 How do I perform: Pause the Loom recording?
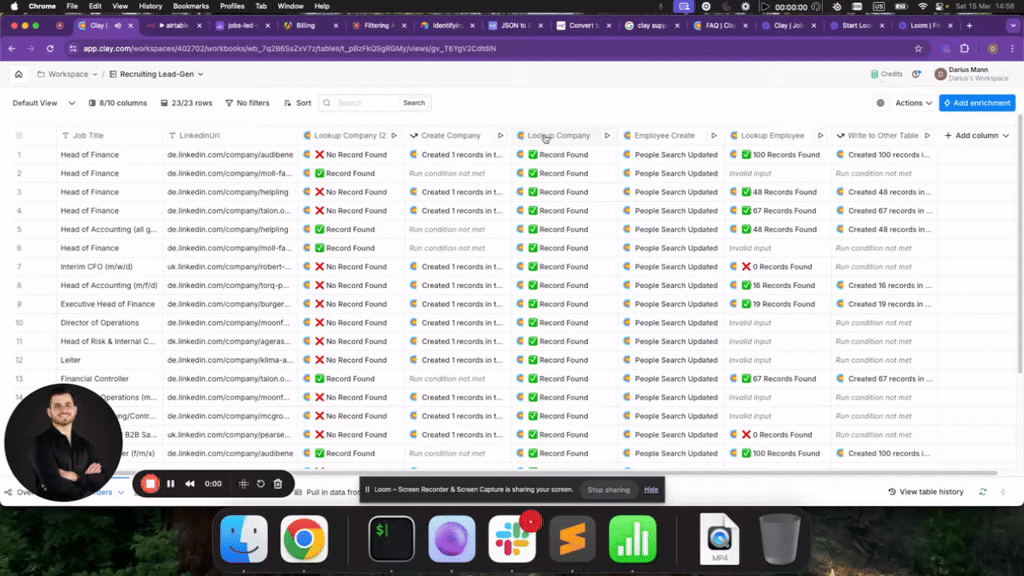171,484
